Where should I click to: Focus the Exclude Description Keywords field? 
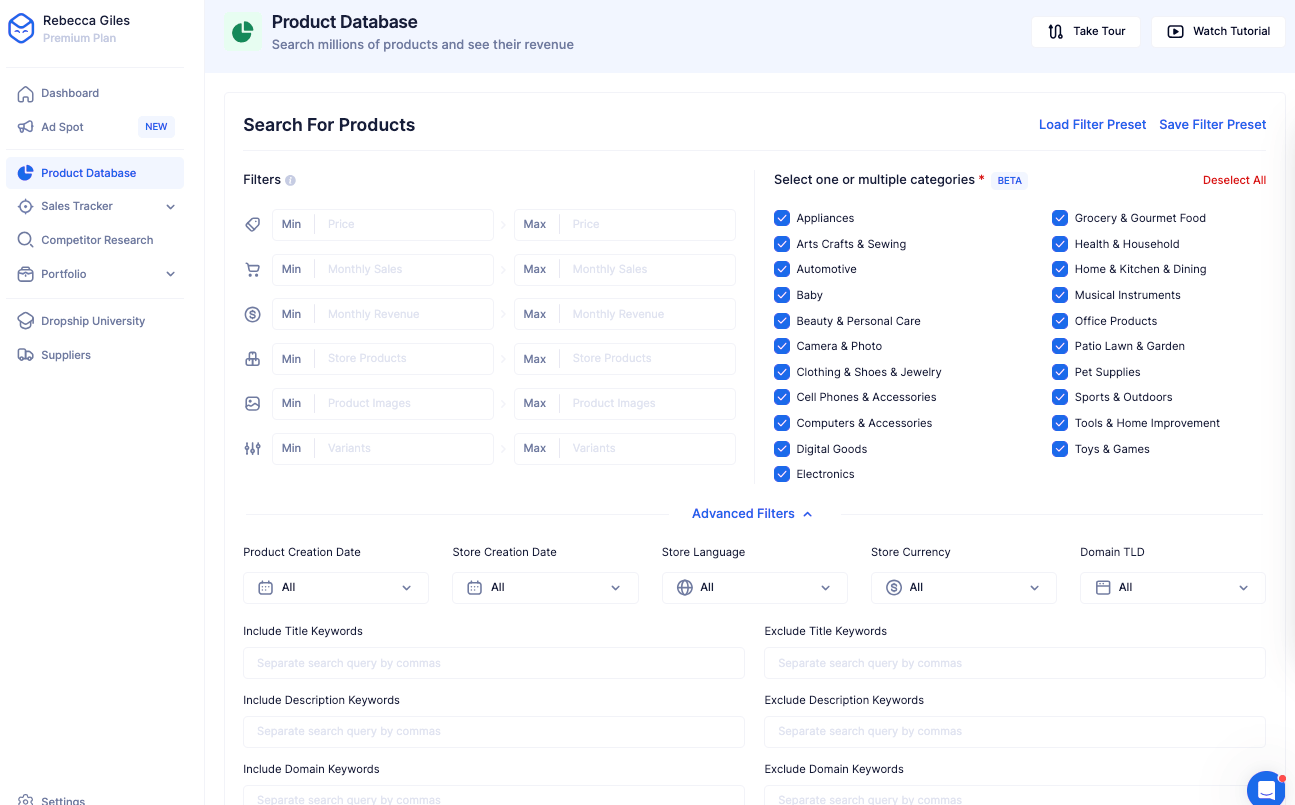1015,732
